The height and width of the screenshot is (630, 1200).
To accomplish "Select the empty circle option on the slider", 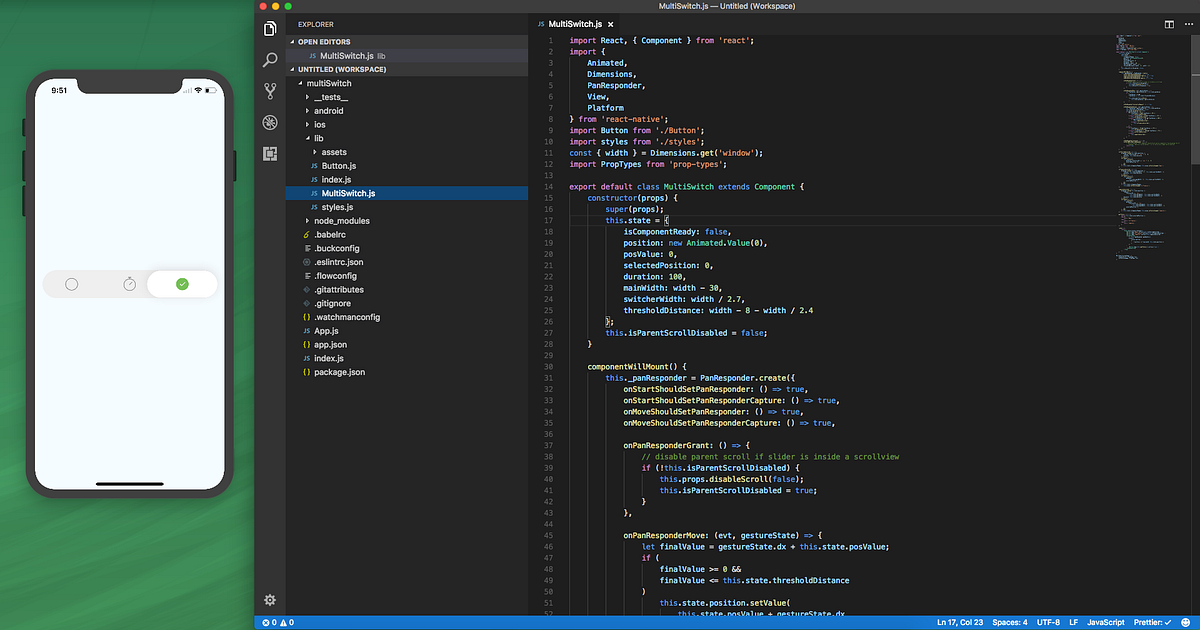I will pos(71,284).
